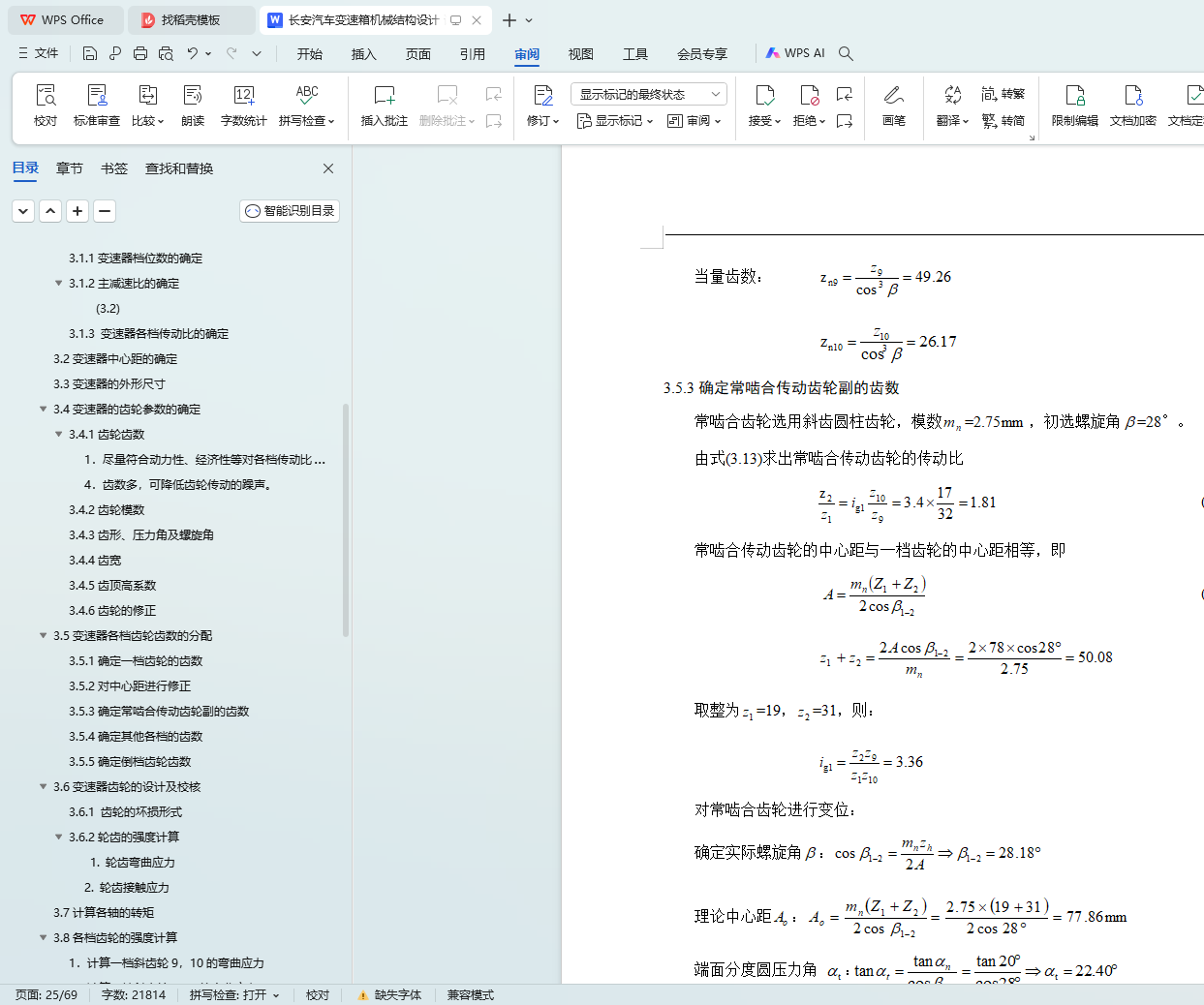Click the navigation pane scrollbar
1204x1005 pixels.
[x=346, y=520]
